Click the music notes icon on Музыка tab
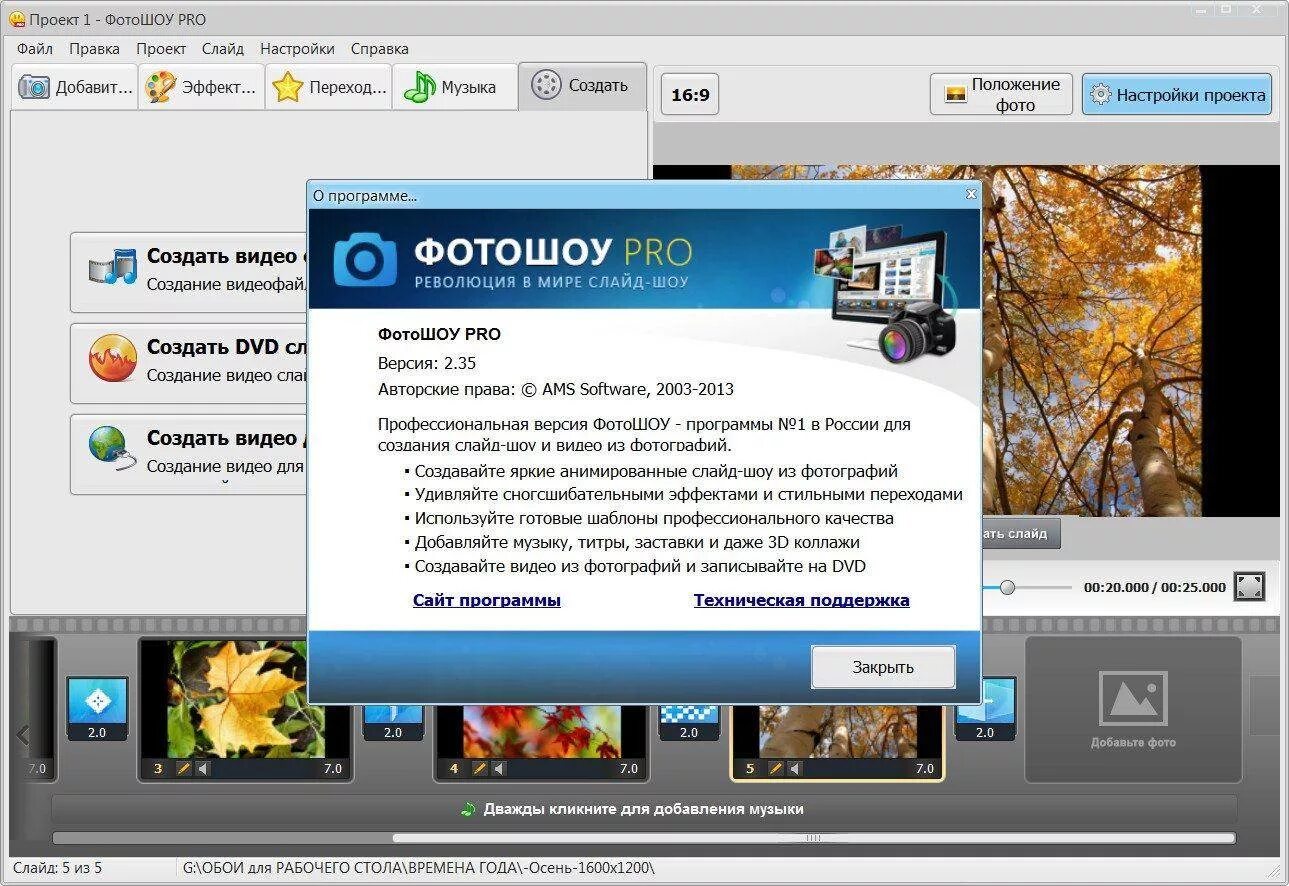This screenshot has width=1289, height=886. click(419, 87)
